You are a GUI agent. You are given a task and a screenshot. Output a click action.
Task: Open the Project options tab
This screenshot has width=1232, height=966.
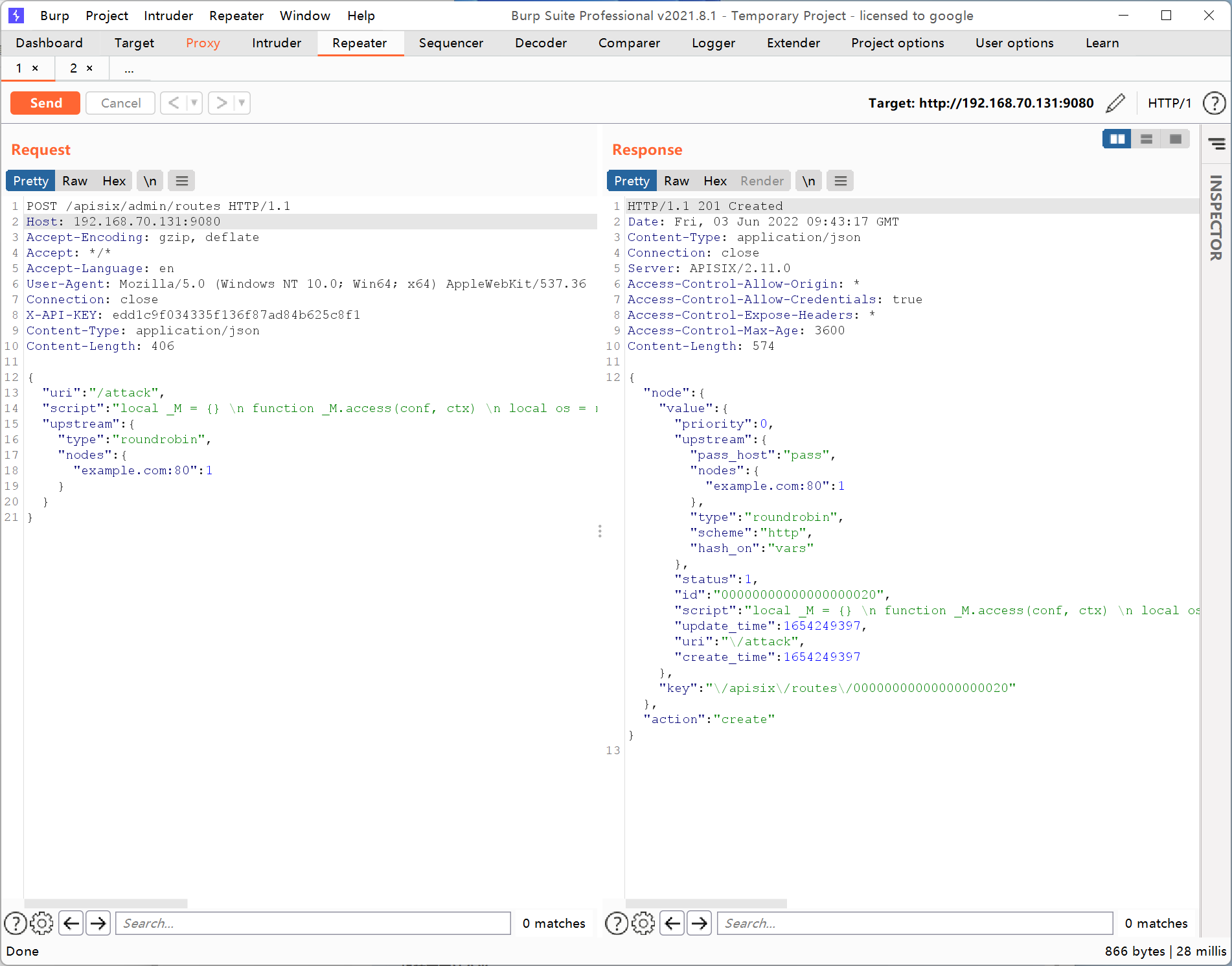pyautogui.click(x=897, y=43)
